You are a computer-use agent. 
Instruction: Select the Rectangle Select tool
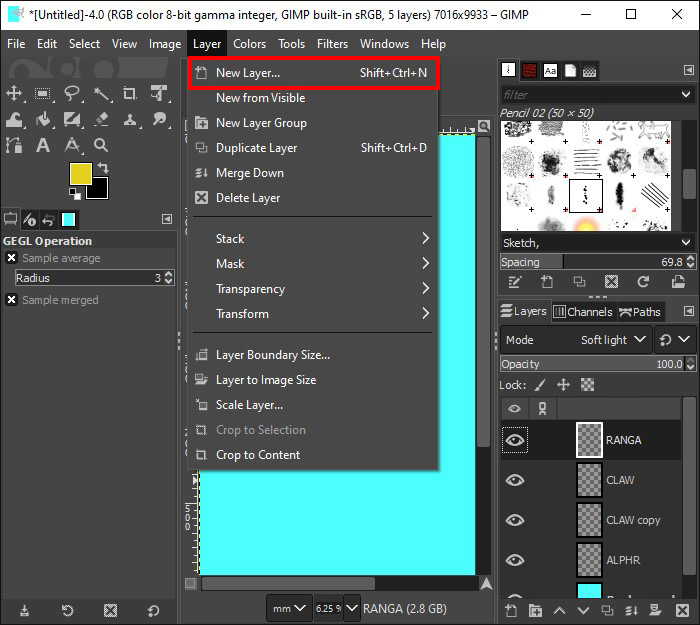42,93
